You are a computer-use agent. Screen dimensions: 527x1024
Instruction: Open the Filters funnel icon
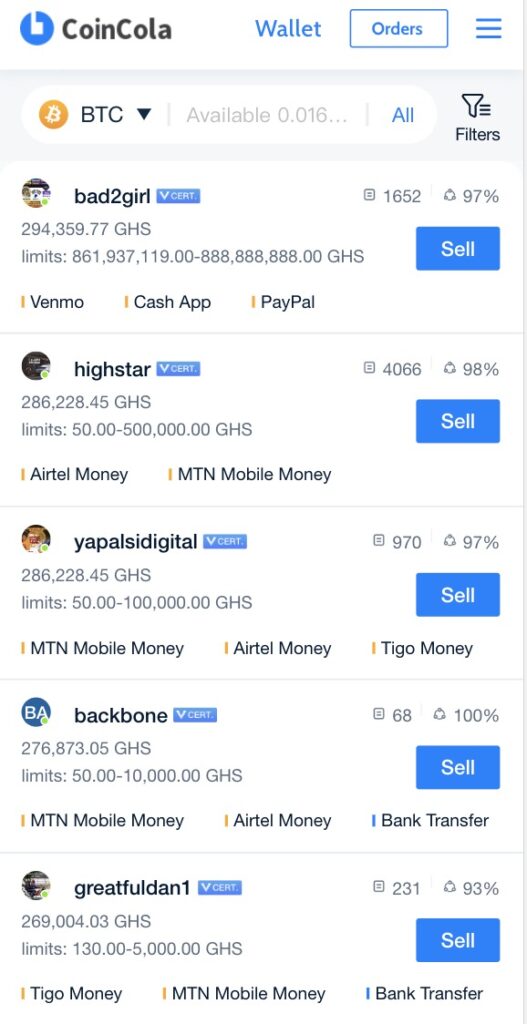pos(477,106)
